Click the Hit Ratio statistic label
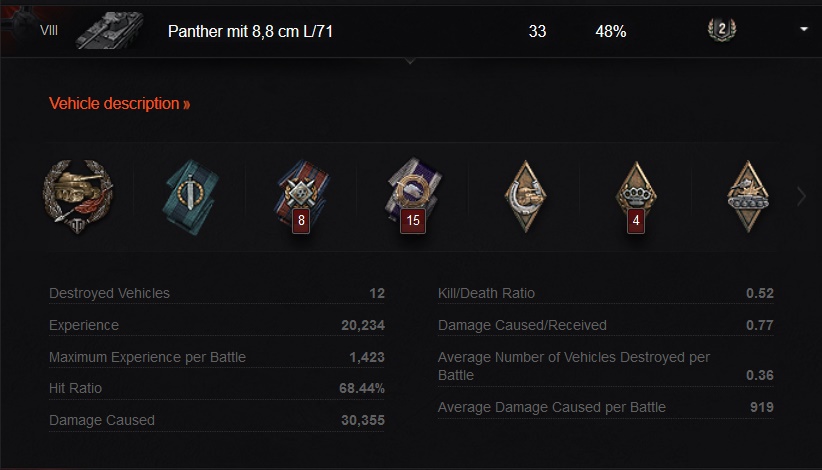Image resolution: width=822 pixels, height=470 pixels. click(x=76, y=388)
